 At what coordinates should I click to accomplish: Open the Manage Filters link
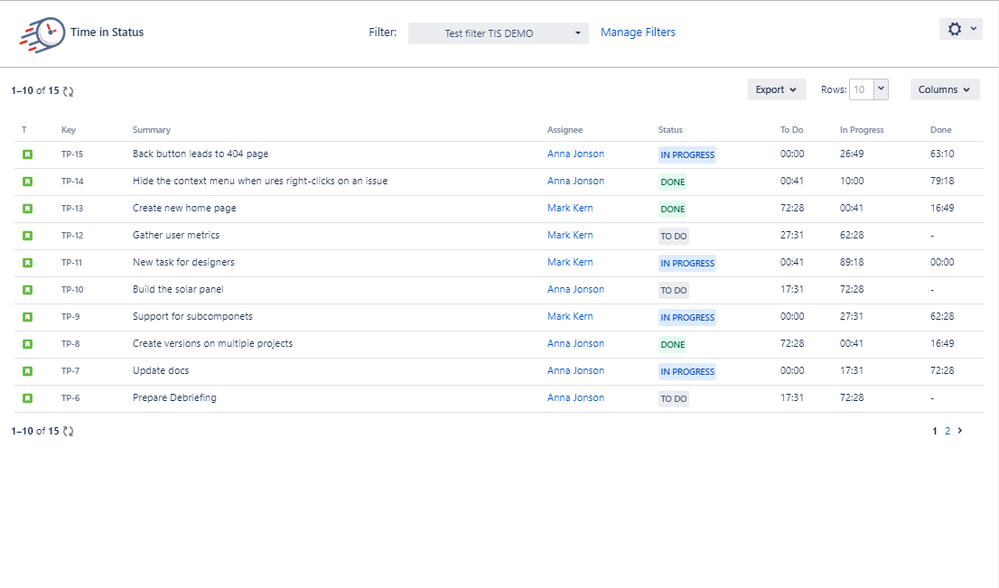(x=638, y=32)
